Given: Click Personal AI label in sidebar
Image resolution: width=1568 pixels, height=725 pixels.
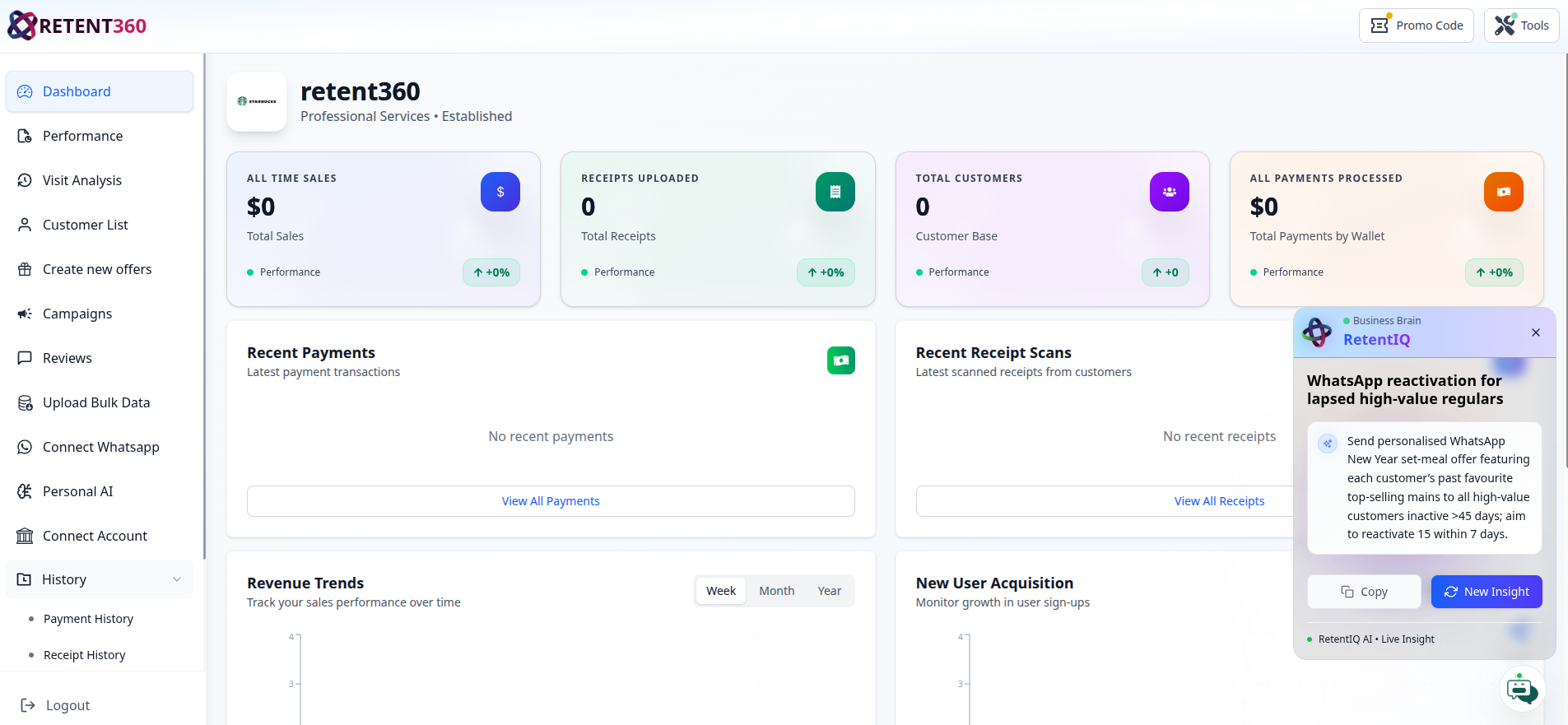Looking at the screenshot, I should pos(78,491).
